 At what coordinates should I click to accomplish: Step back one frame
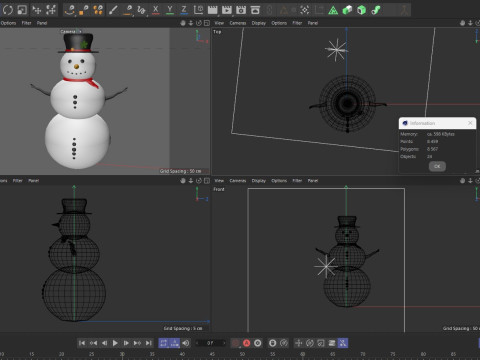click(104, 343)
